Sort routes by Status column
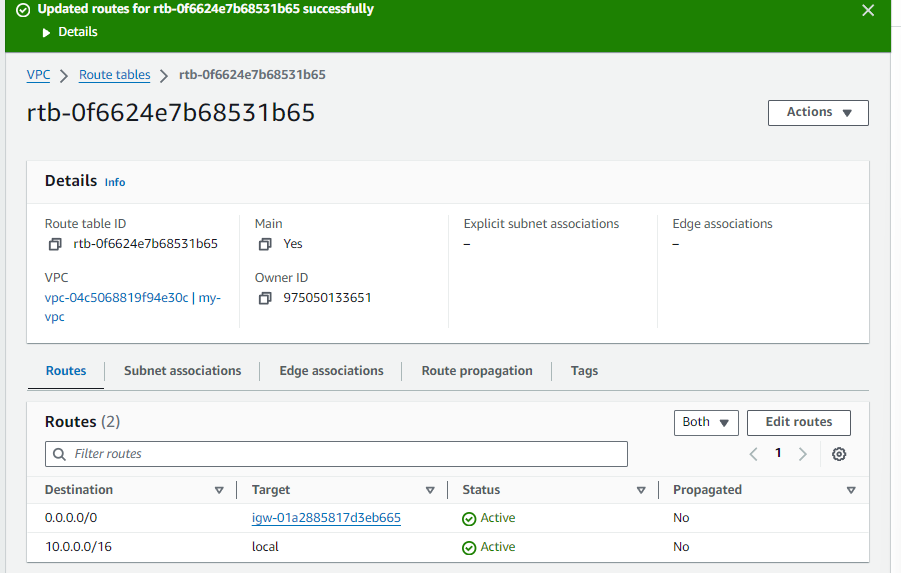The height and width of the screenshot is (573, 901). (x=641, y=490)
